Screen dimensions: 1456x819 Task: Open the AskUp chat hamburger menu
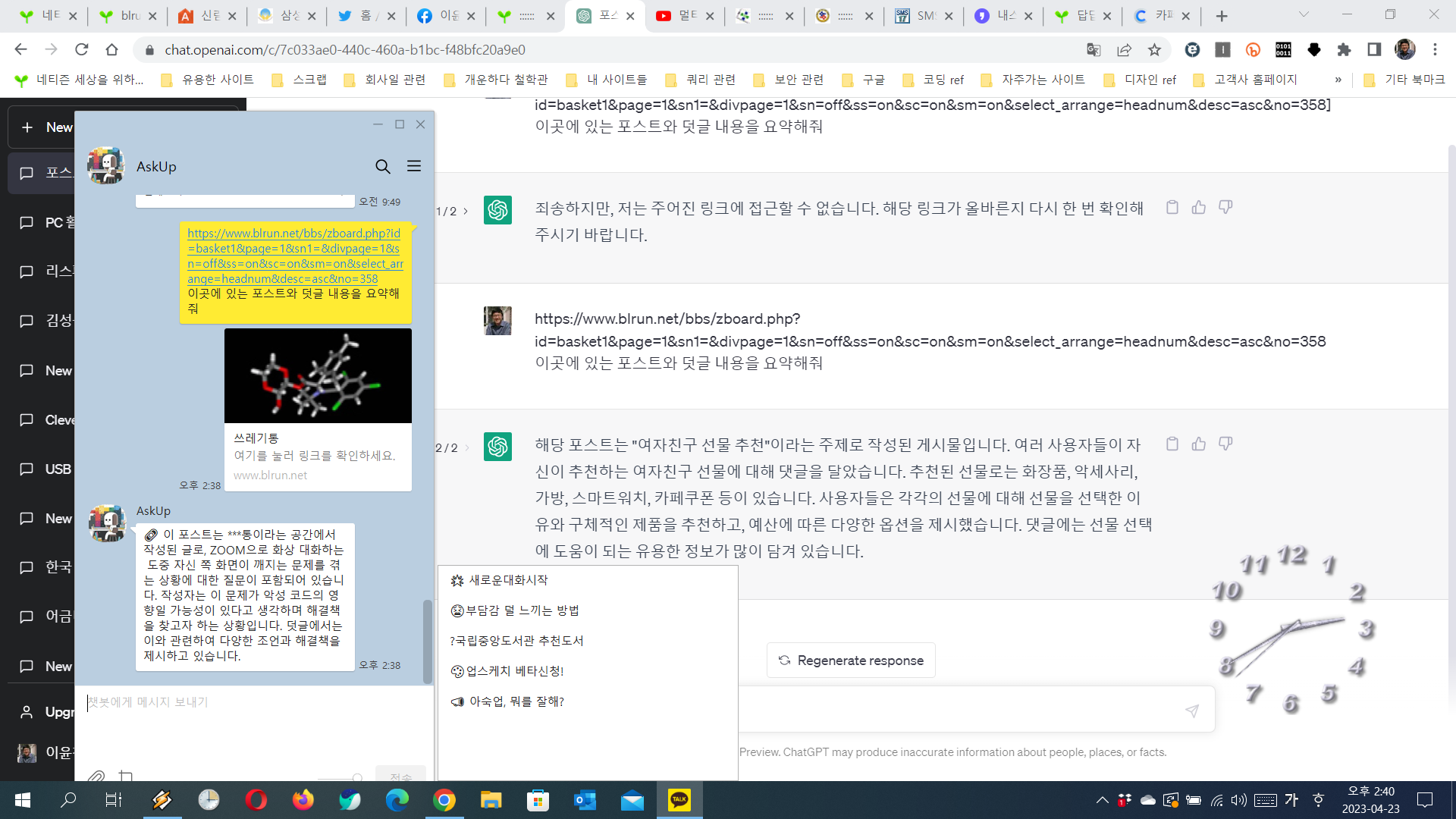[414, 166]
